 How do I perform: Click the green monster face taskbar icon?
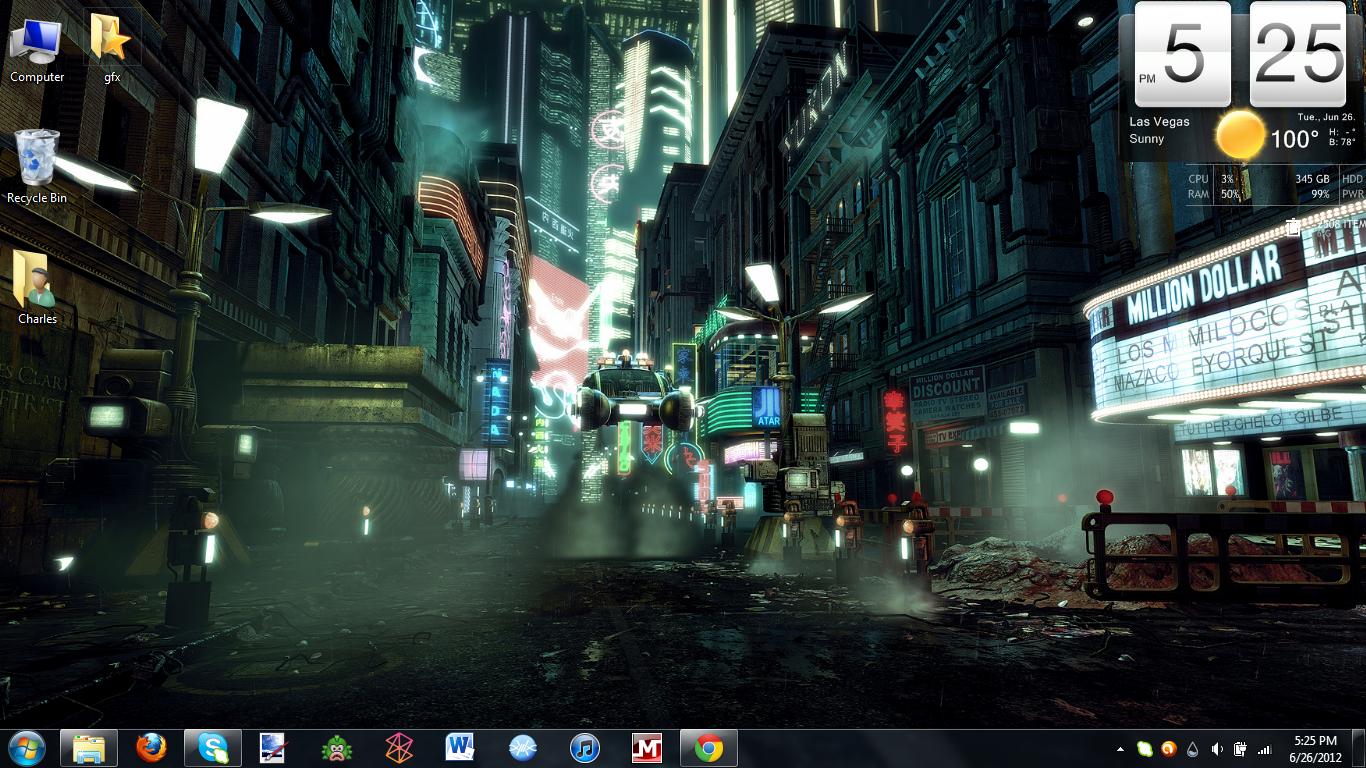pos(337,747)
